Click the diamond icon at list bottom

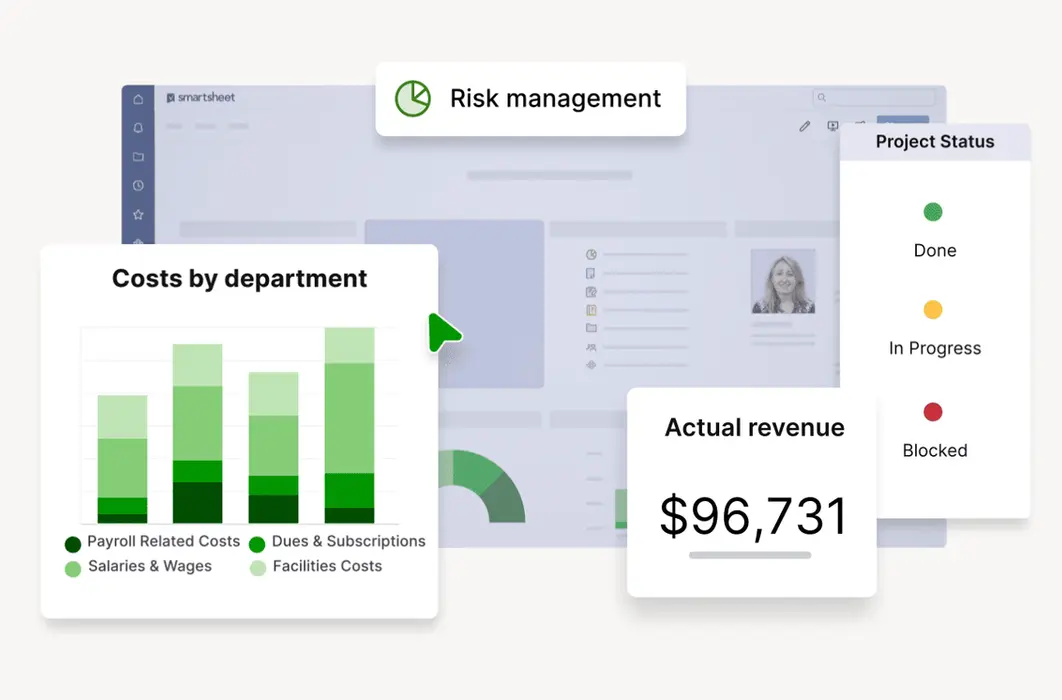(591, 365)
